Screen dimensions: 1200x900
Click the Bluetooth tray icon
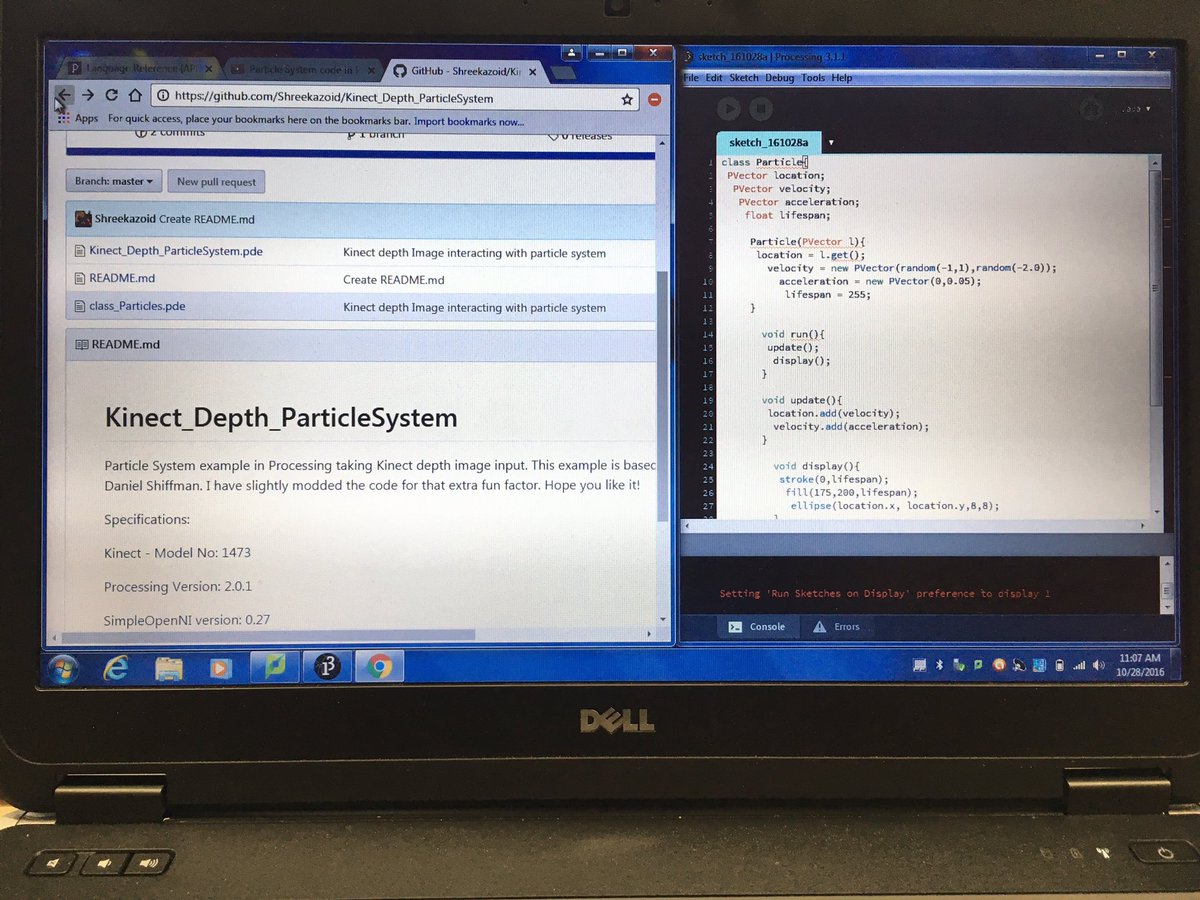point(939,665)
